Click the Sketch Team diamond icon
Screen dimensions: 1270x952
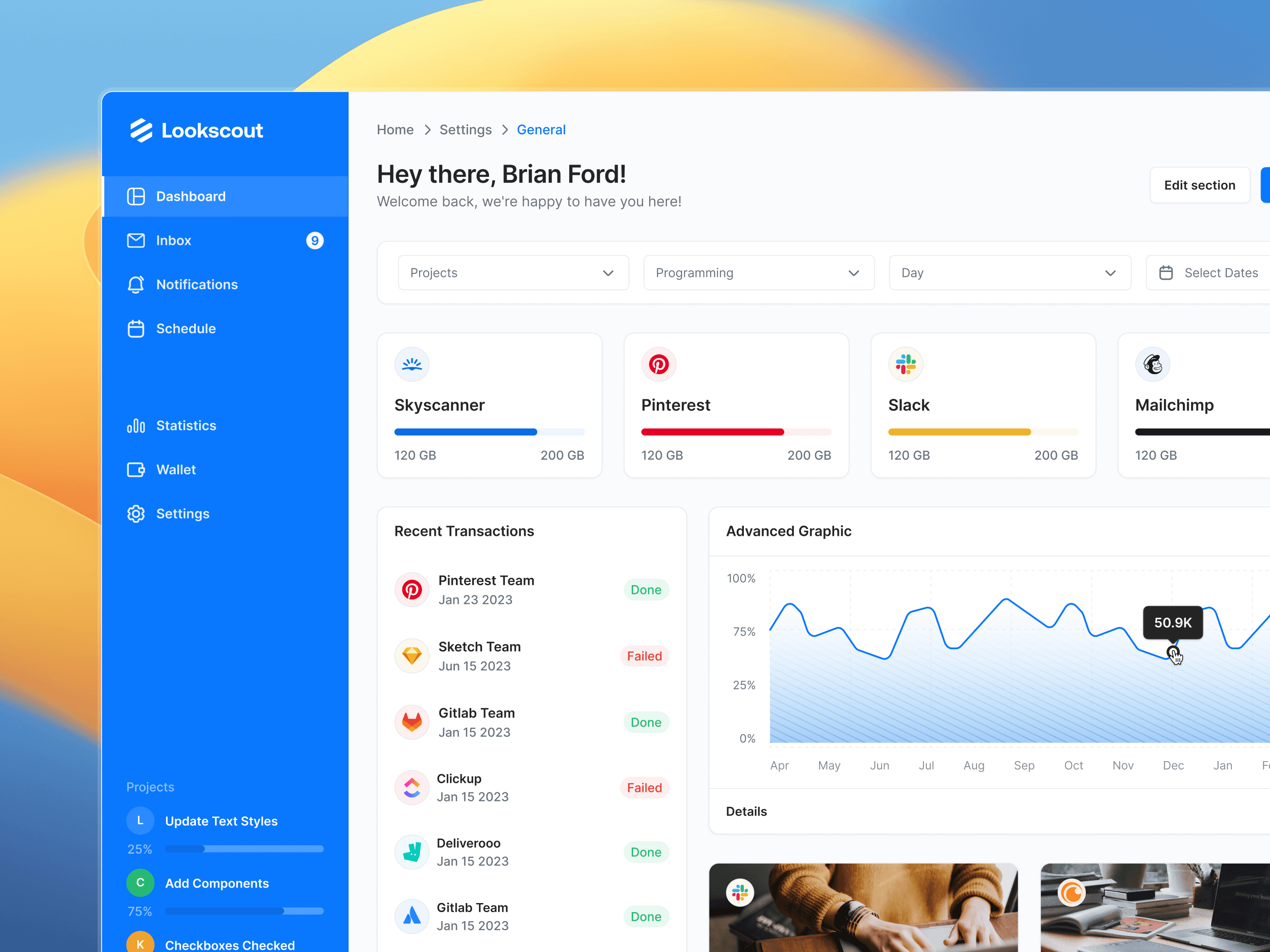coord(412,656)
